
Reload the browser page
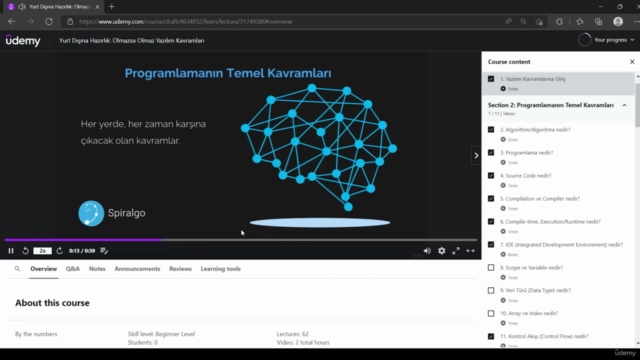pyautogui.click(x=49, y=22)
